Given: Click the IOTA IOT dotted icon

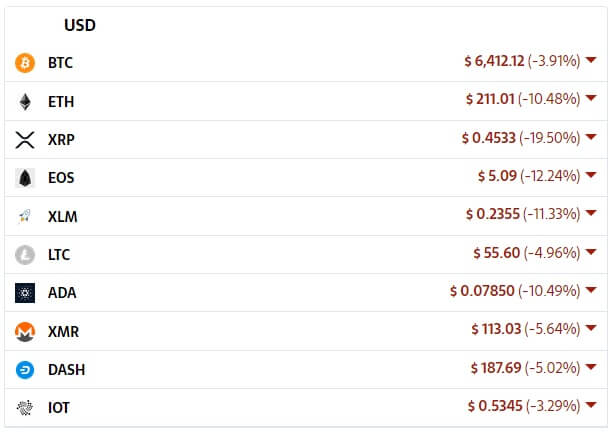Looking at the screenshot, I should pyautogui.click(x=25, y=408).
